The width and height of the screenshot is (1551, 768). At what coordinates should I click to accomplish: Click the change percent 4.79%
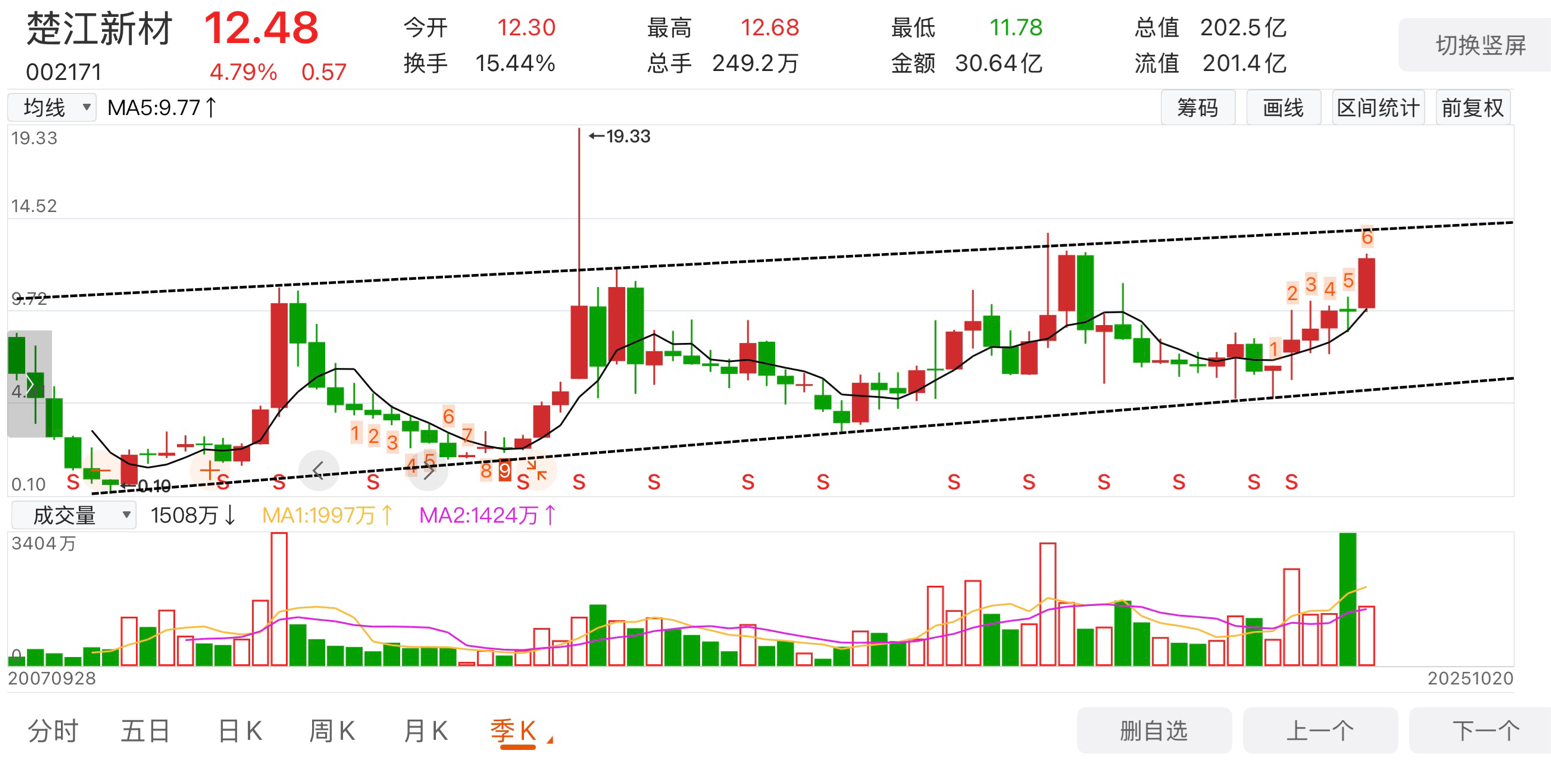pyautogui.click(x=243, y=72)
